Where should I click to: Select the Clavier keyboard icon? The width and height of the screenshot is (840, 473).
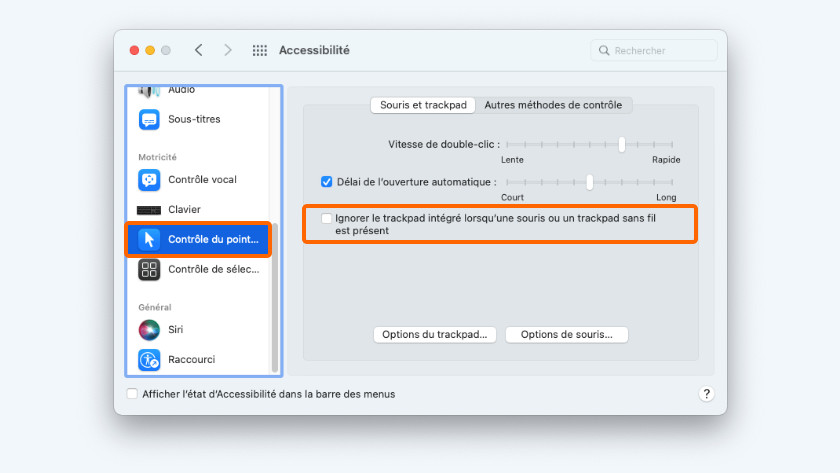point(149,210)
